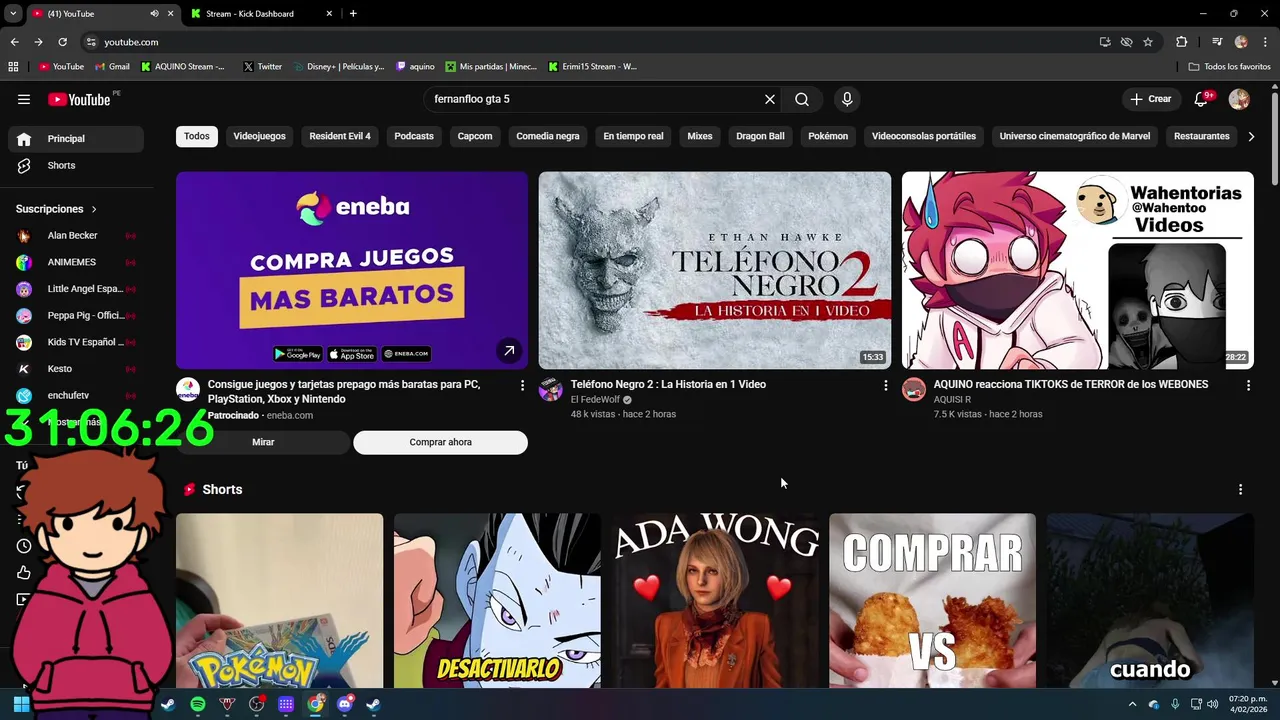Open the Teléfono Negro 2 video thumbnail
This screenshot has height=720, width=1280.
click(715, 270)
